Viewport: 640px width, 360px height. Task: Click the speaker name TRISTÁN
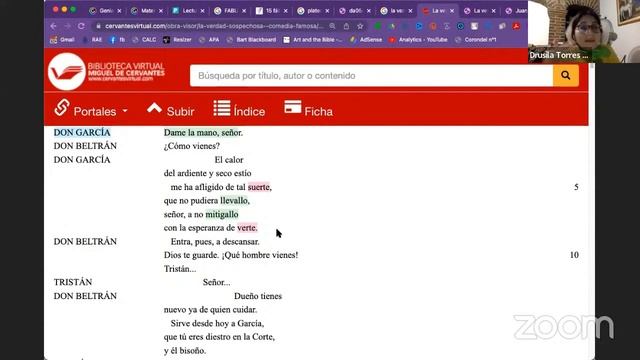tap(73, 282)
